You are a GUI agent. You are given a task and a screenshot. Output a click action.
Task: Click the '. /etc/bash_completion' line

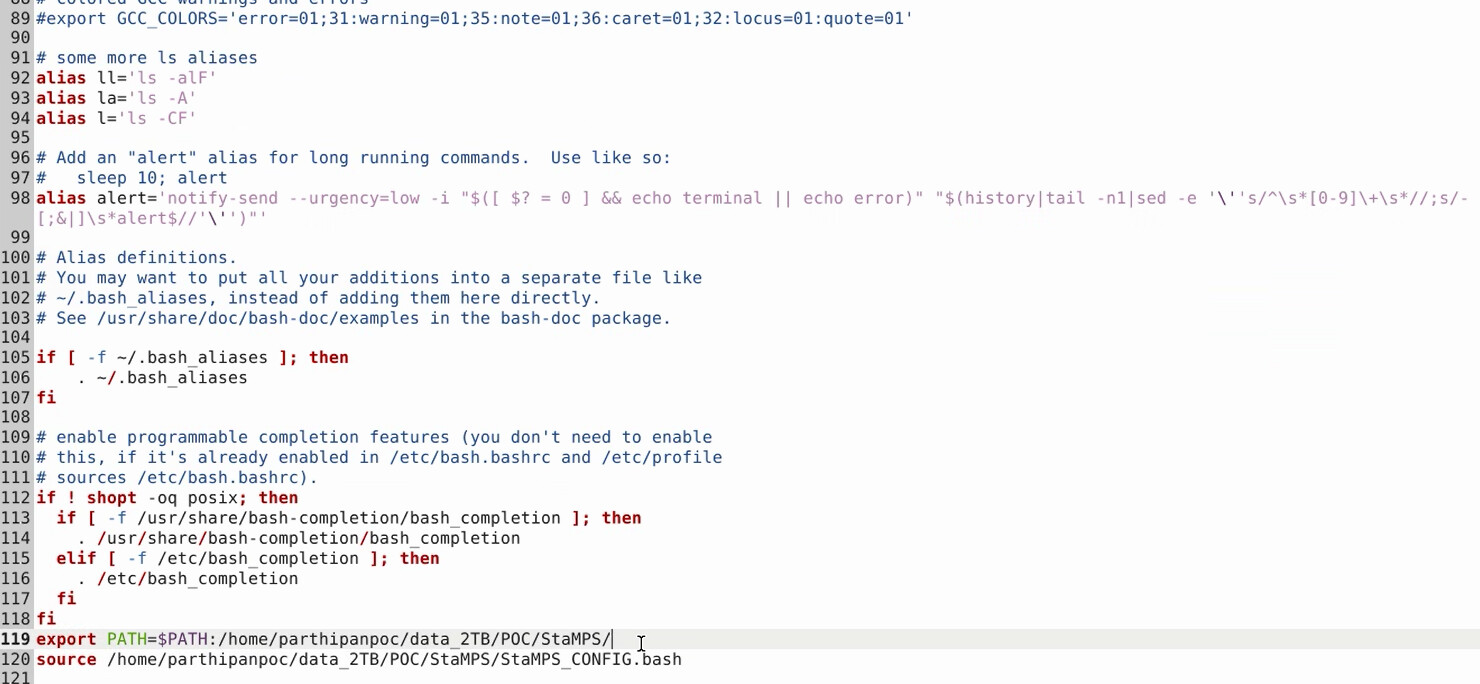click(x=187, y=579)
